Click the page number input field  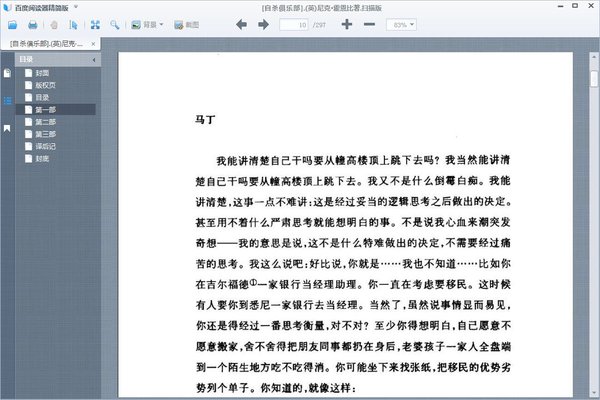(x=293, y=25)
